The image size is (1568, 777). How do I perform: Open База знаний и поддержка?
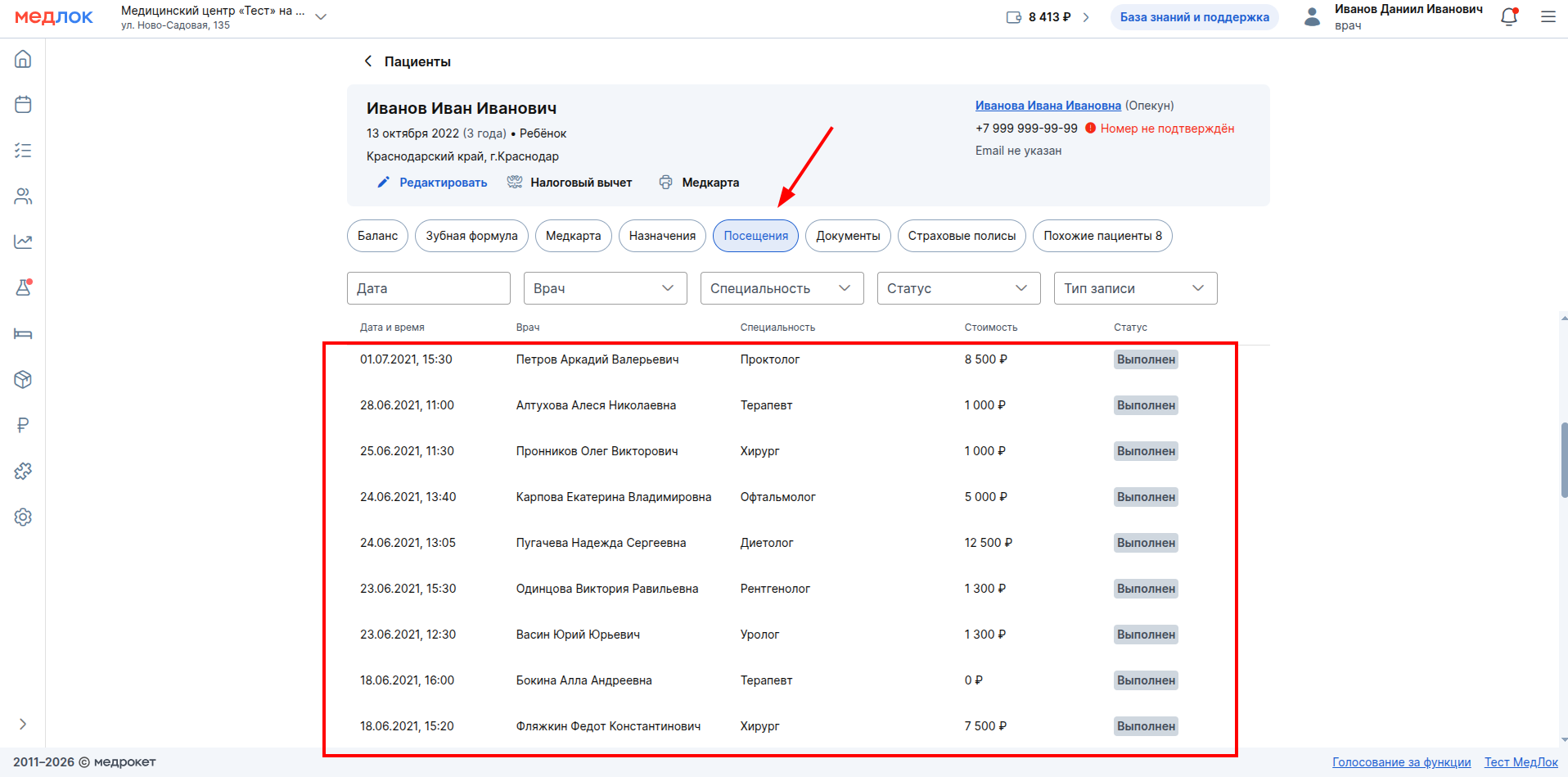tap(1194, 17)
